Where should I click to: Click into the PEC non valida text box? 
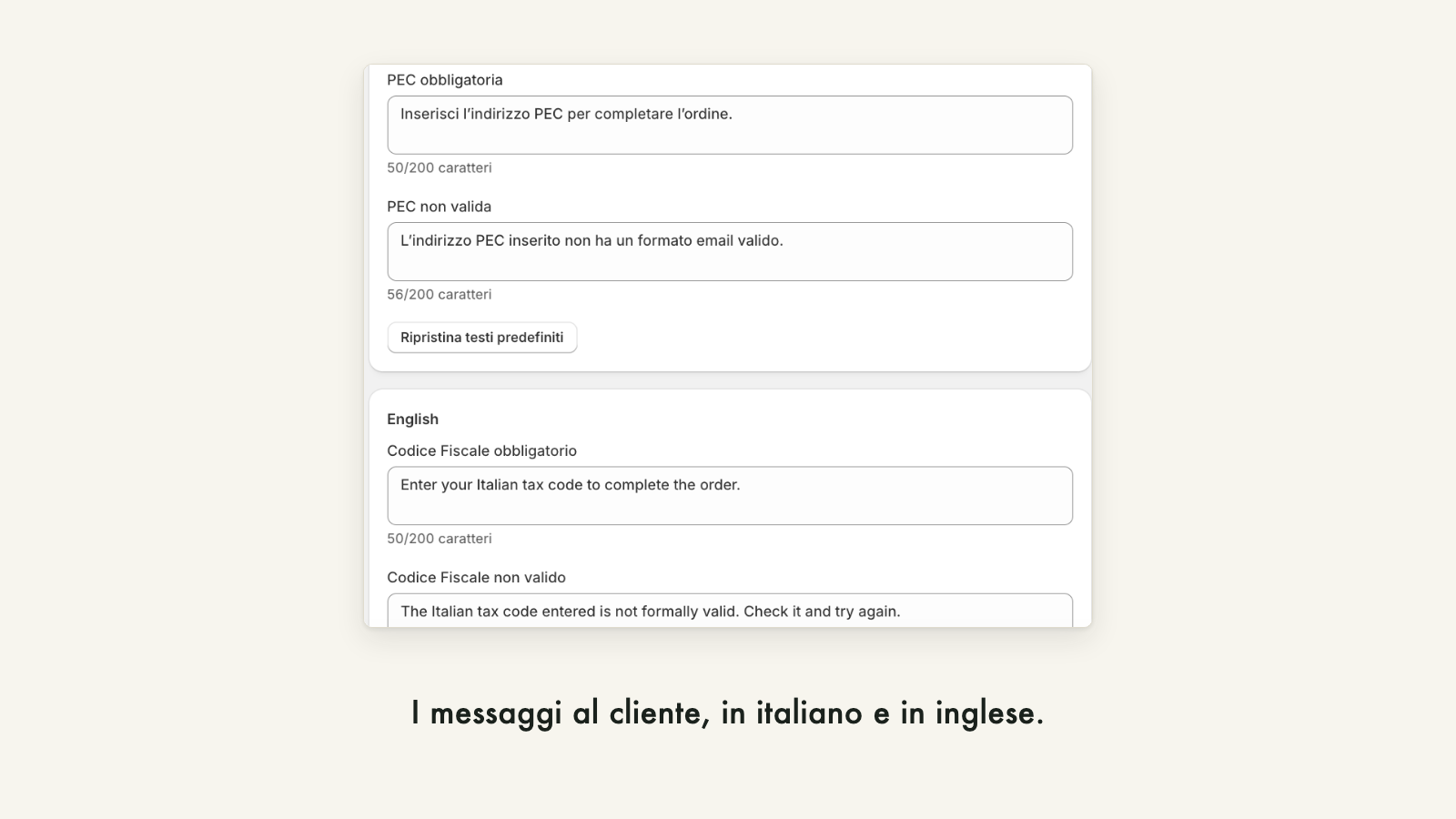[x=730, y=251]
